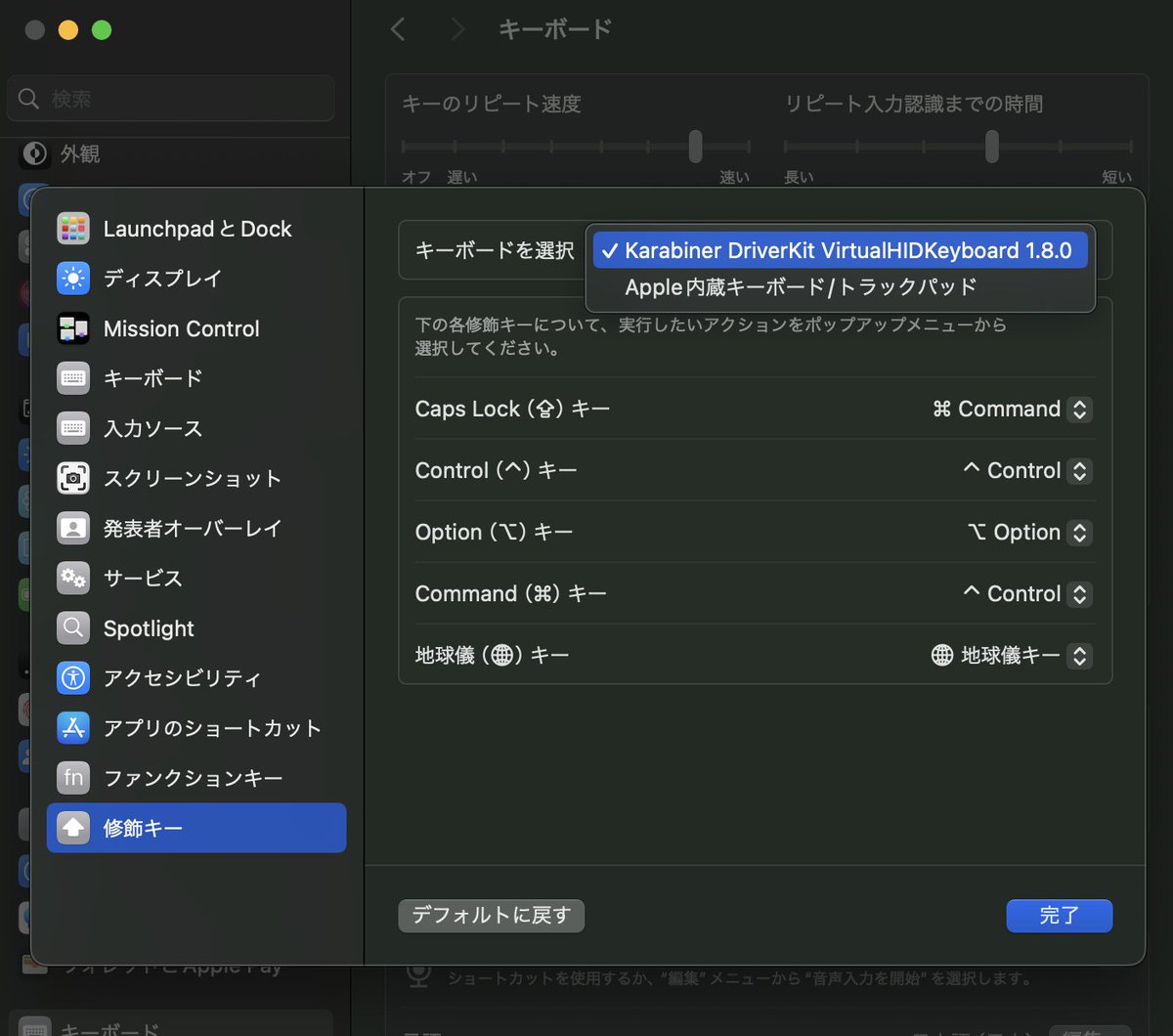Click the 修飾キー up-arrow icon
This screenshot has height=1036, width=1173.
73,828
